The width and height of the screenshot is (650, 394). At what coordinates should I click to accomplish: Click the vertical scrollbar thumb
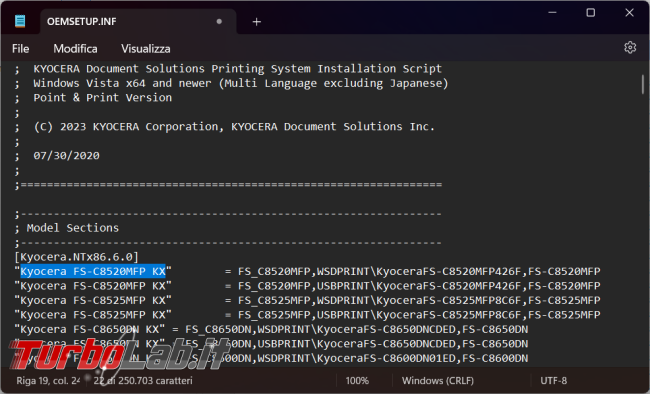point(643,84)
